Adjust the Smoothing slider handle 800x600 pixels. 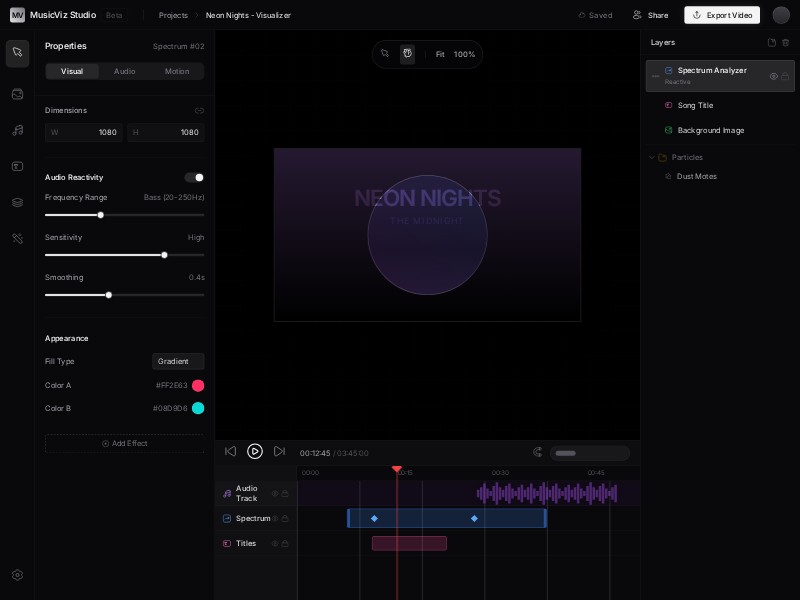(109, 295)
